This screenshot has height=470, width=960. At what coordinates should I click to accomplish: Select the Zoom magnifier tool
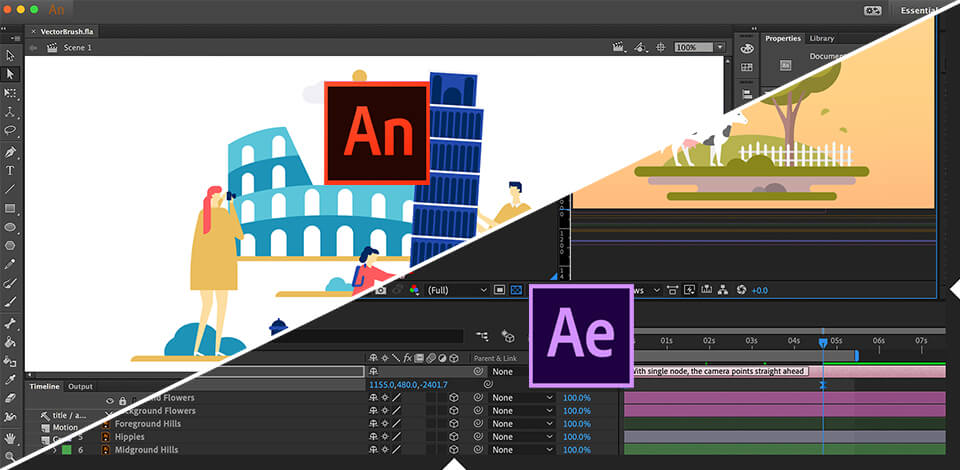coord(10,457)
